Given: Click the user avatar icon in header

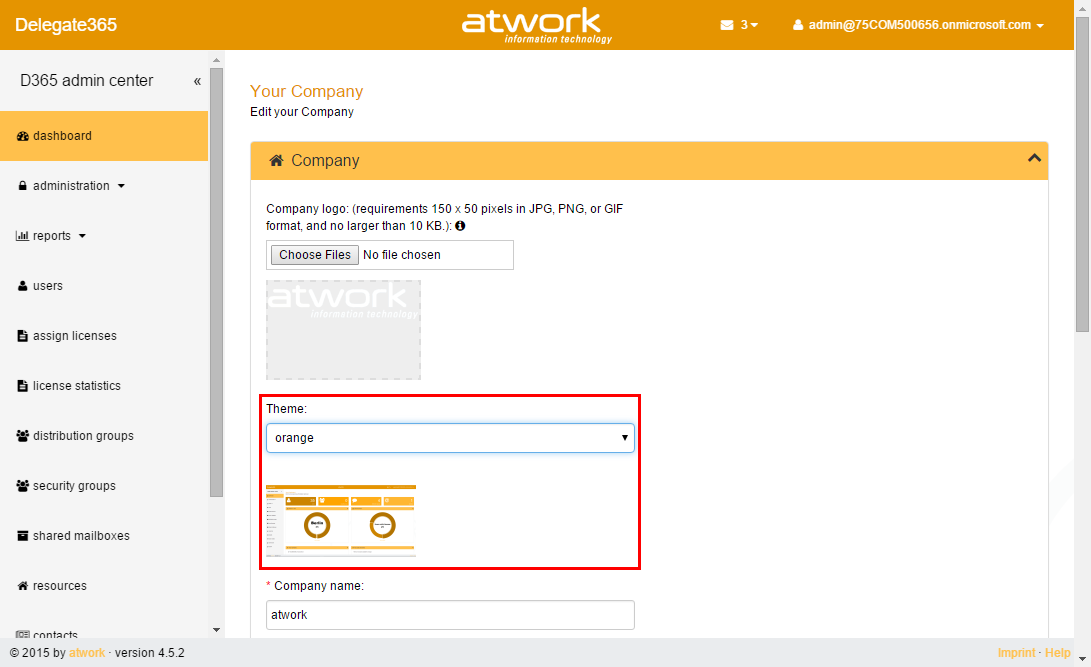Looking at the screenshot, I should [x=798, y=25].
